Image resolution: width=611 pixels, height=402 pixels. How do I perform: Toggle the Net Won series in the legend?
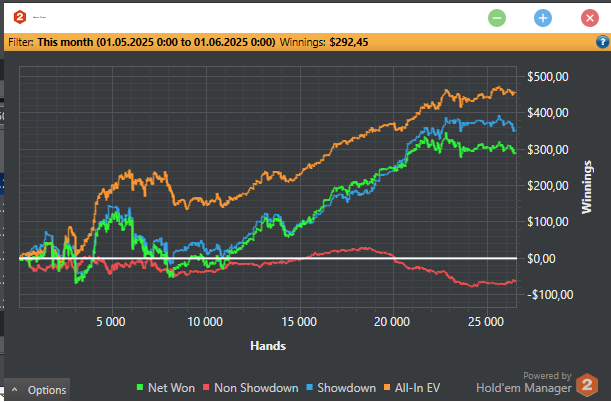[x=166, y=388]
